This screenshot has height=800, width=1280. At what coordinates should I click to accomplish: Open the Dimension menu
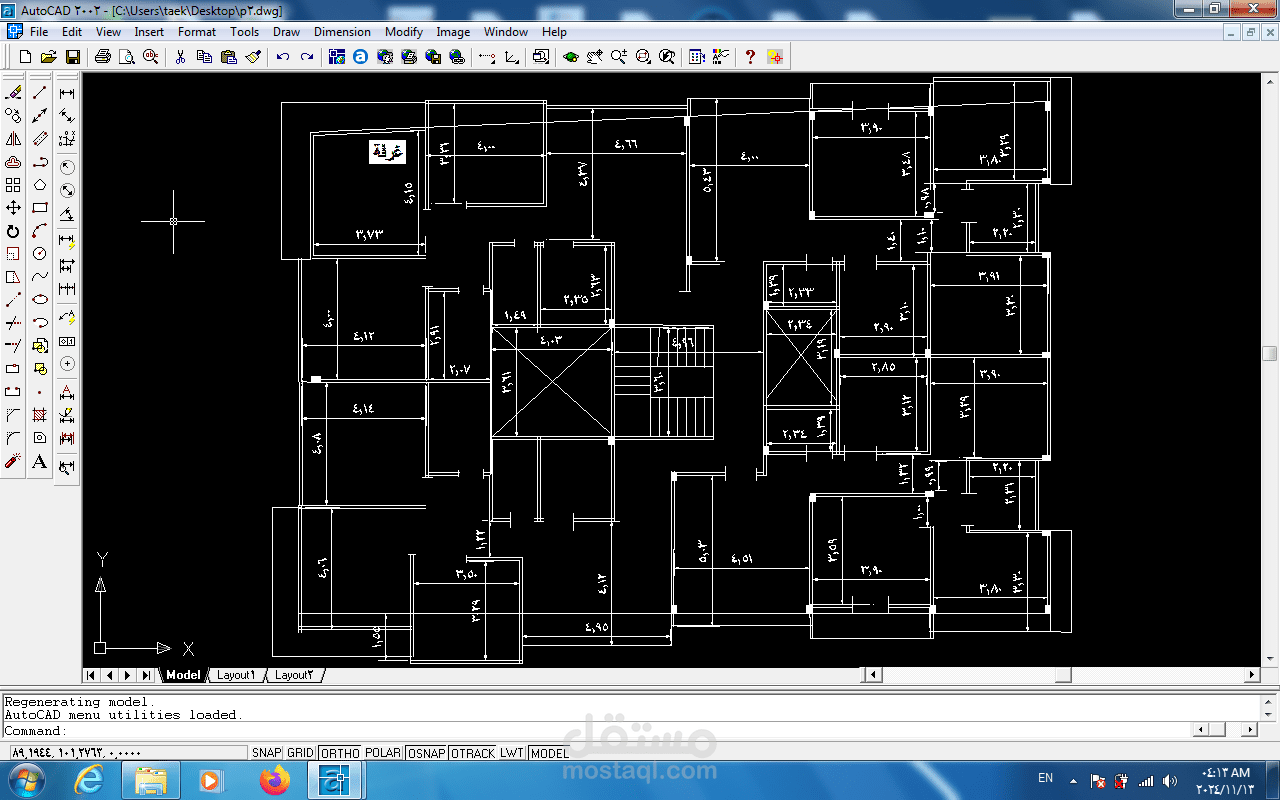tap(342, 32)
